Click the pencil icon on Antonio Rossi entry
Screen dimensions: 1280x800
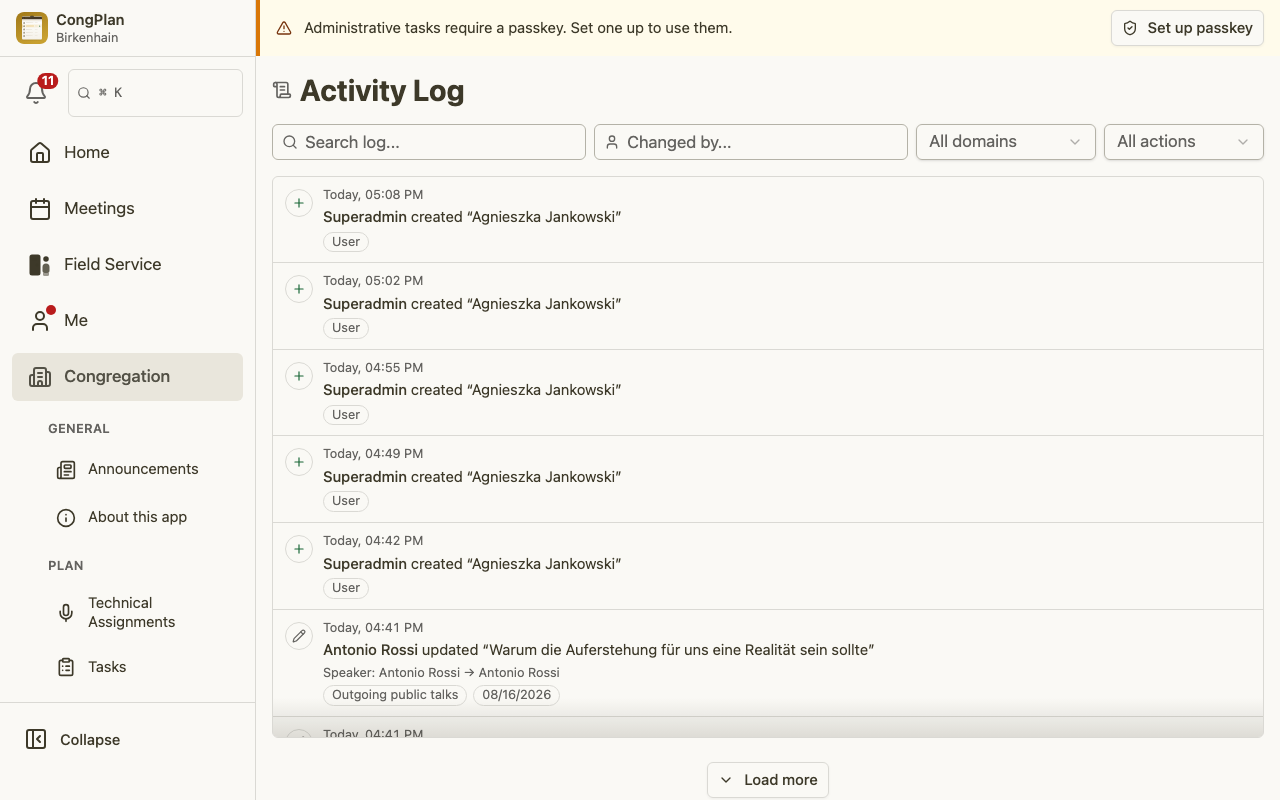(299, 636)
